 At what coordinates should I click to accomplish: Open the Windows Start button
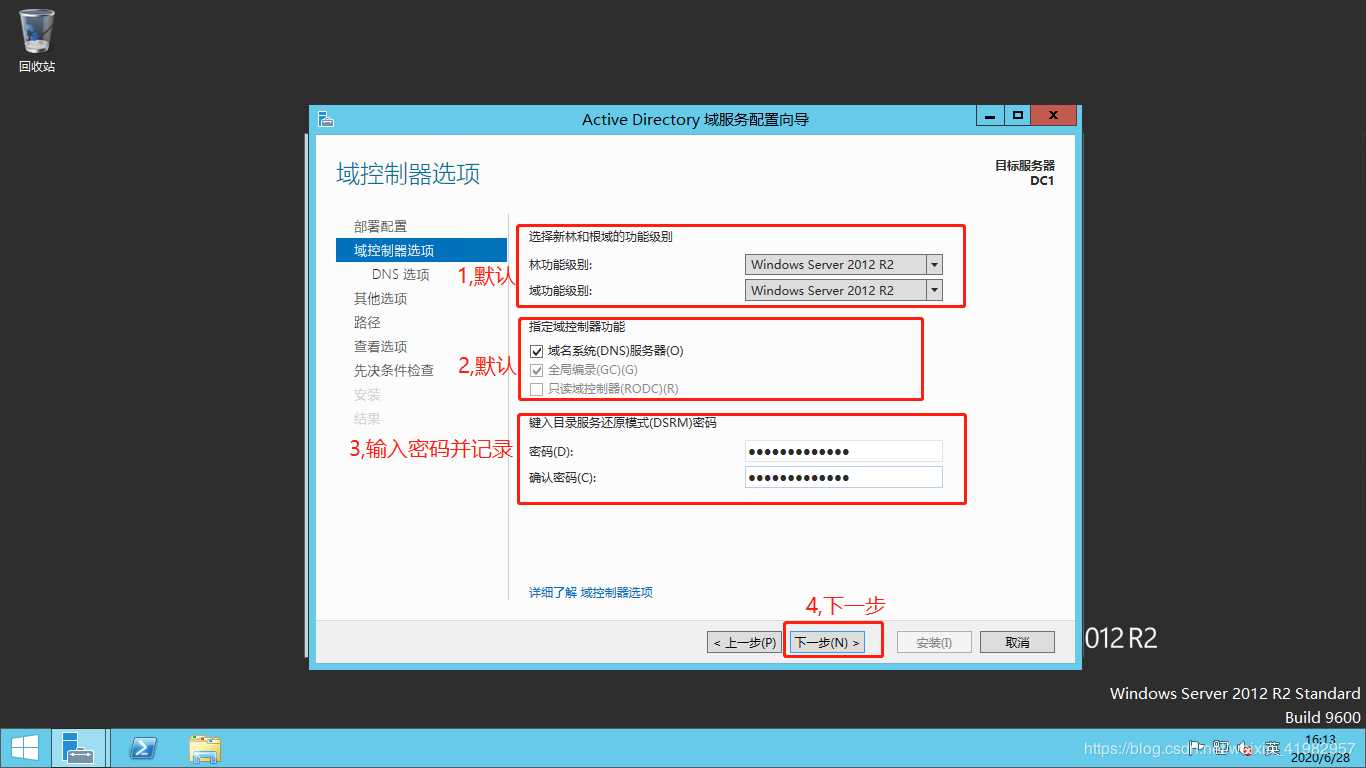click(25, 748)
